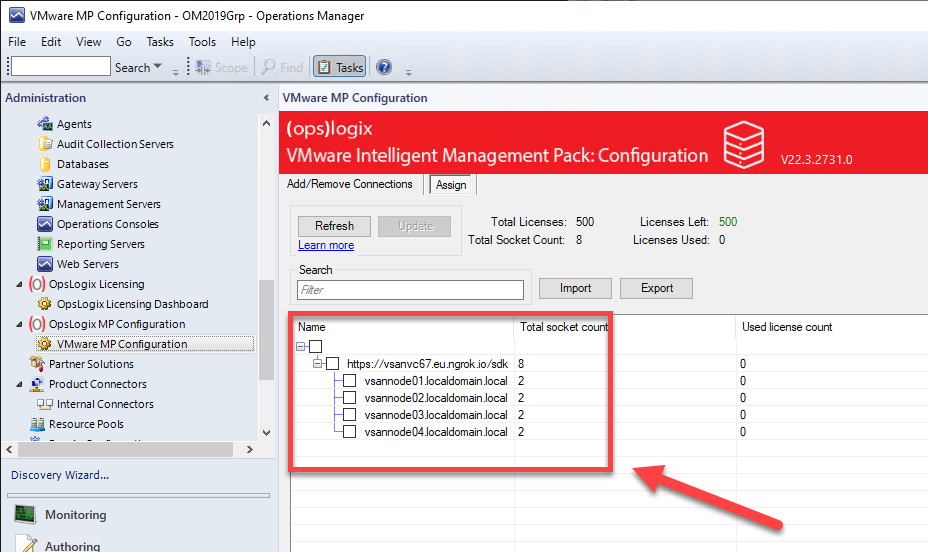Check the root checkbox in the Name tree
Image resolution: width=928 pixels, height=552 pixels.
coord(315,346)
